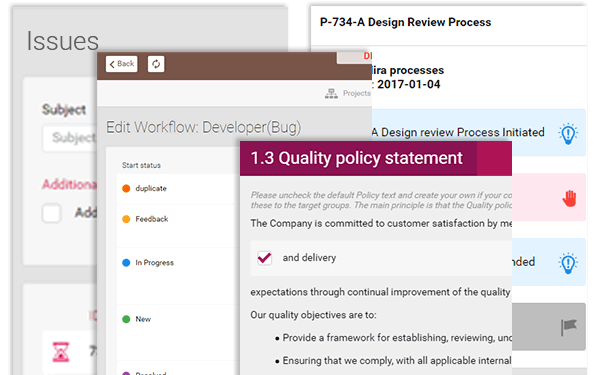600x375 pixels.
Task: Click the P-734-A Design Review Process title
Action: [x=405, y=22]
